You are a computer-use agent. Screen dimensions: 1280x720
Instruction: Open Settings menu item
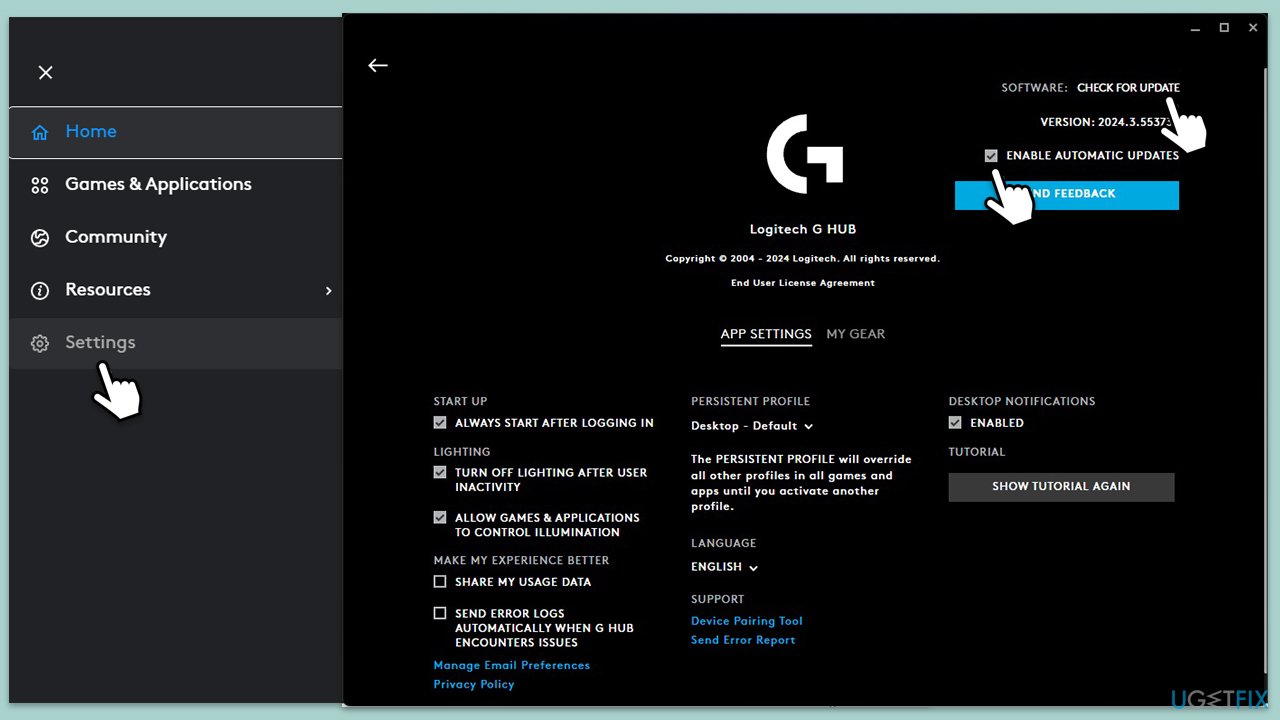pos(176,343)
